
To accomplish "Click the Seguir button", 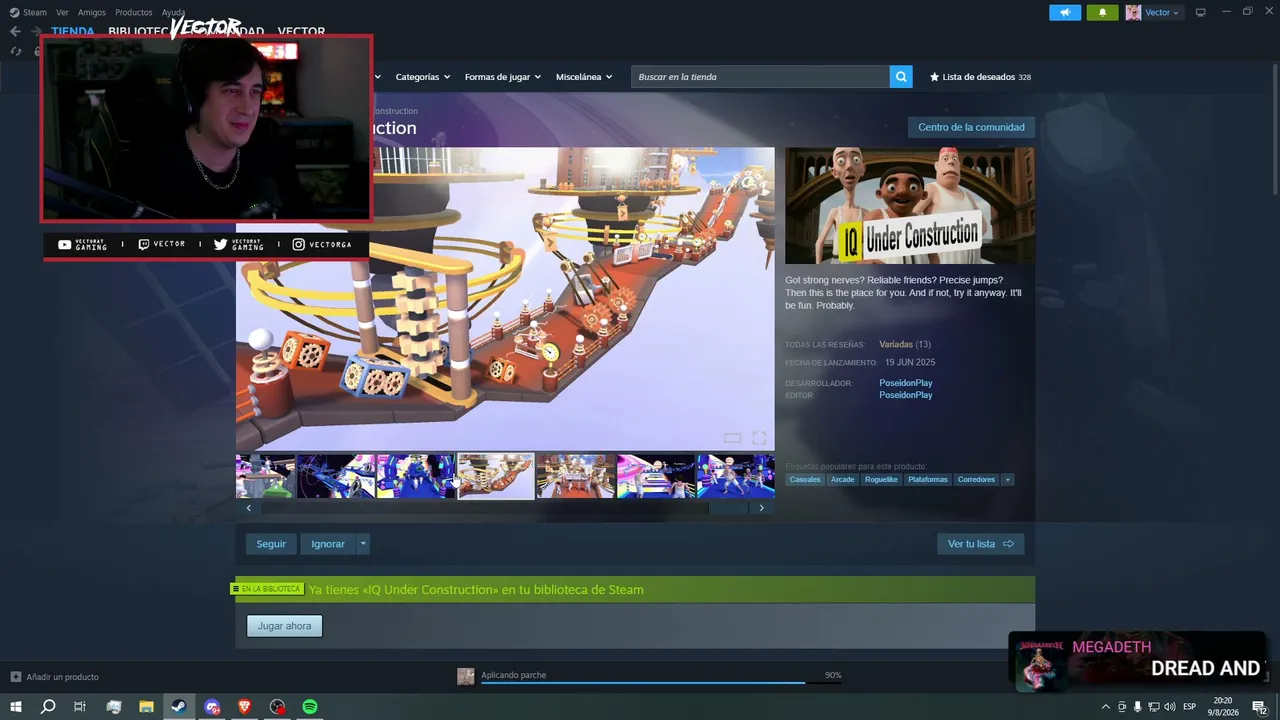I will point(271,544).
